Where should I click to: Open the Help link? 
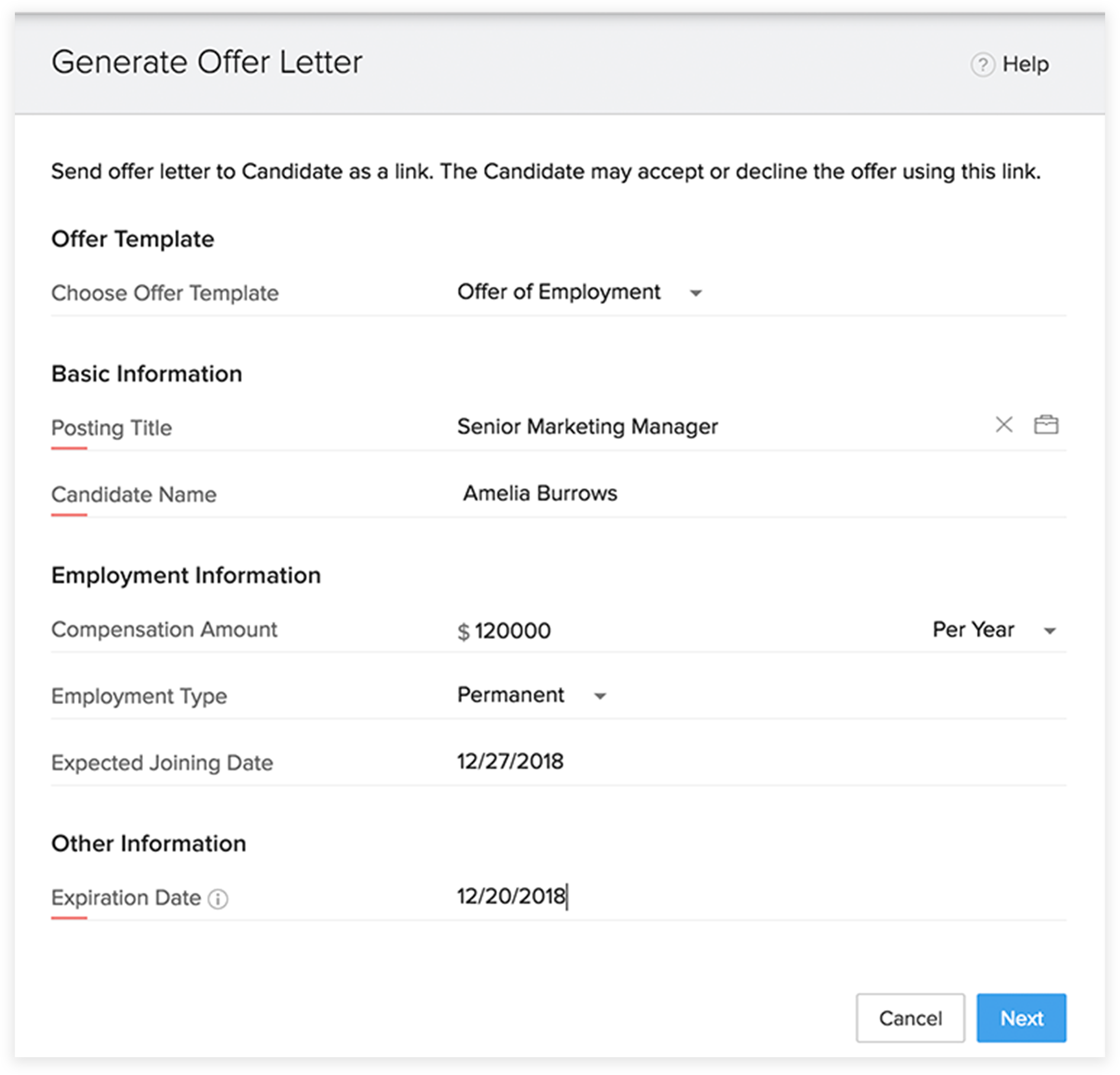pyautogui.click(x=1025, y=64)
